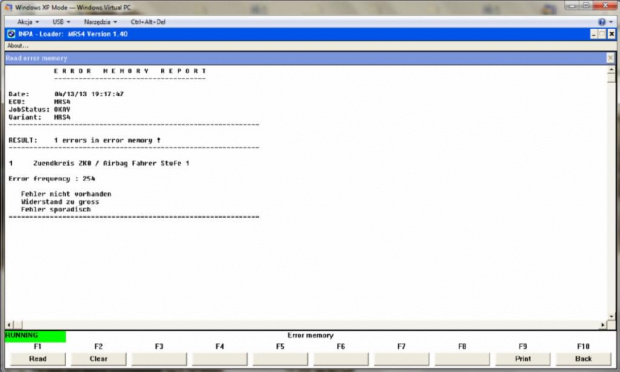Click the horizontal scrollbar left arrow
The image size is (620, 372).
tap(9, 325)
